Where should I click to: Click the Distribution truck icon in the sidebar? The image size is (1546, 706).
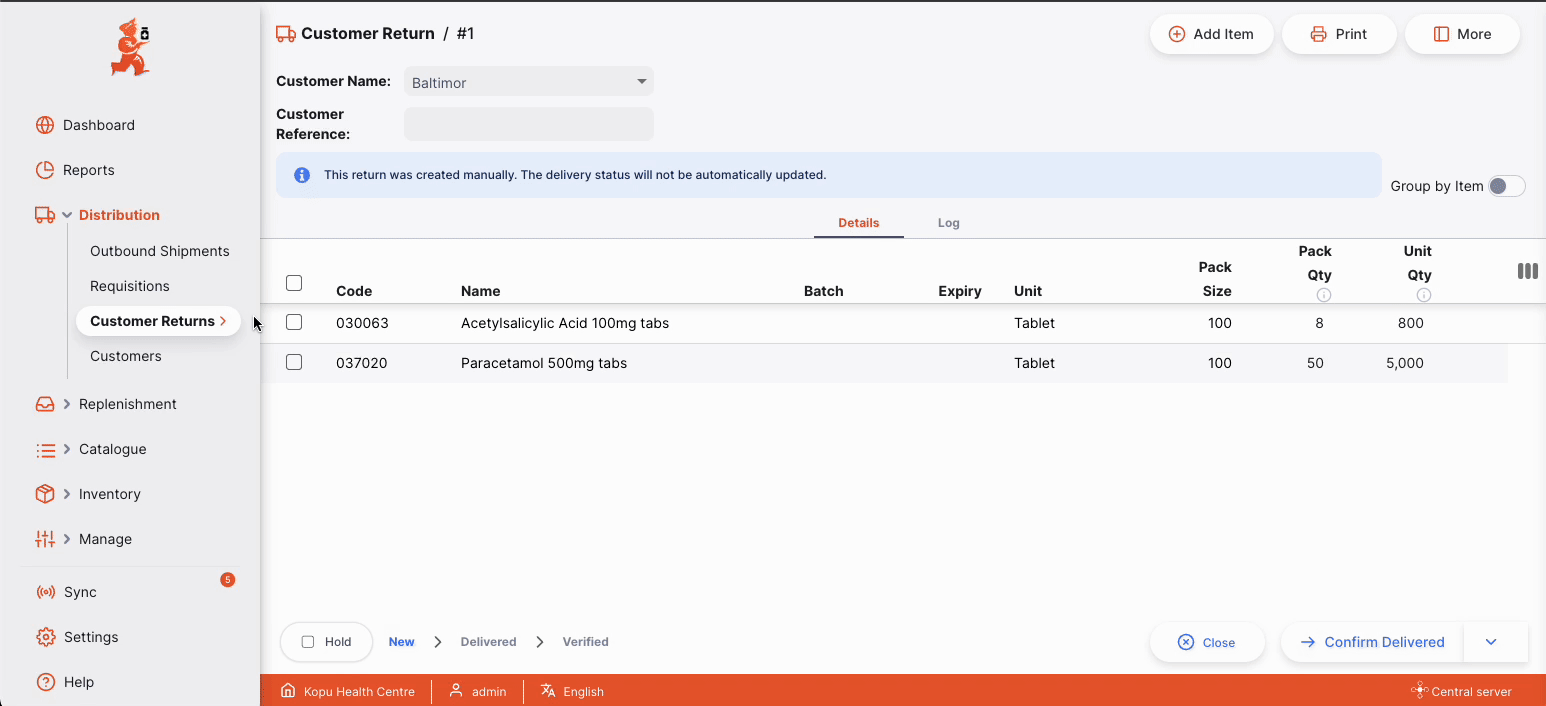pyautogui.click(x=45, y=215)
